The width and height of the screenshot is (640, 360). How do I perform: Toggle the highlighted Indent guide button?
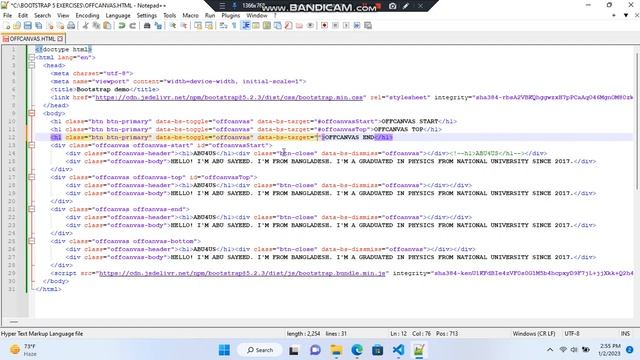tap(245, 25)
